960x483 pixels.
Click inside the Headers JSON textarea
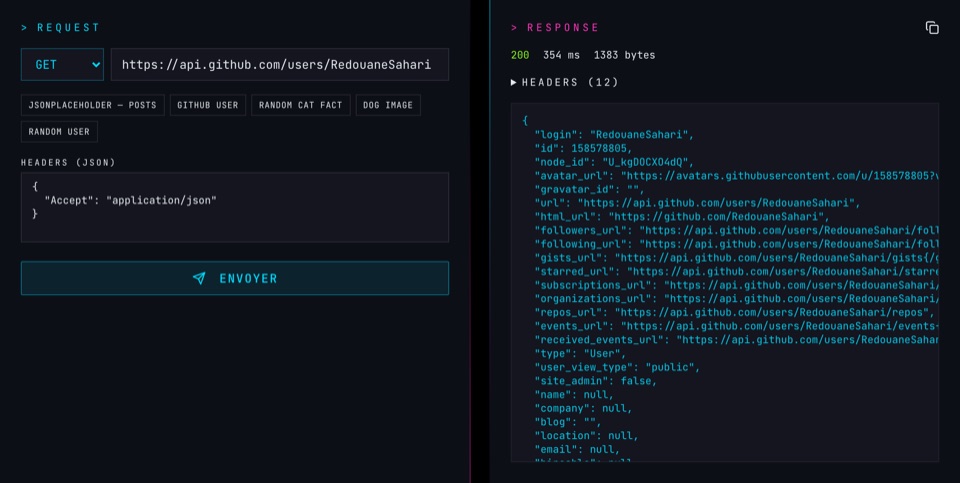(235, 208)
